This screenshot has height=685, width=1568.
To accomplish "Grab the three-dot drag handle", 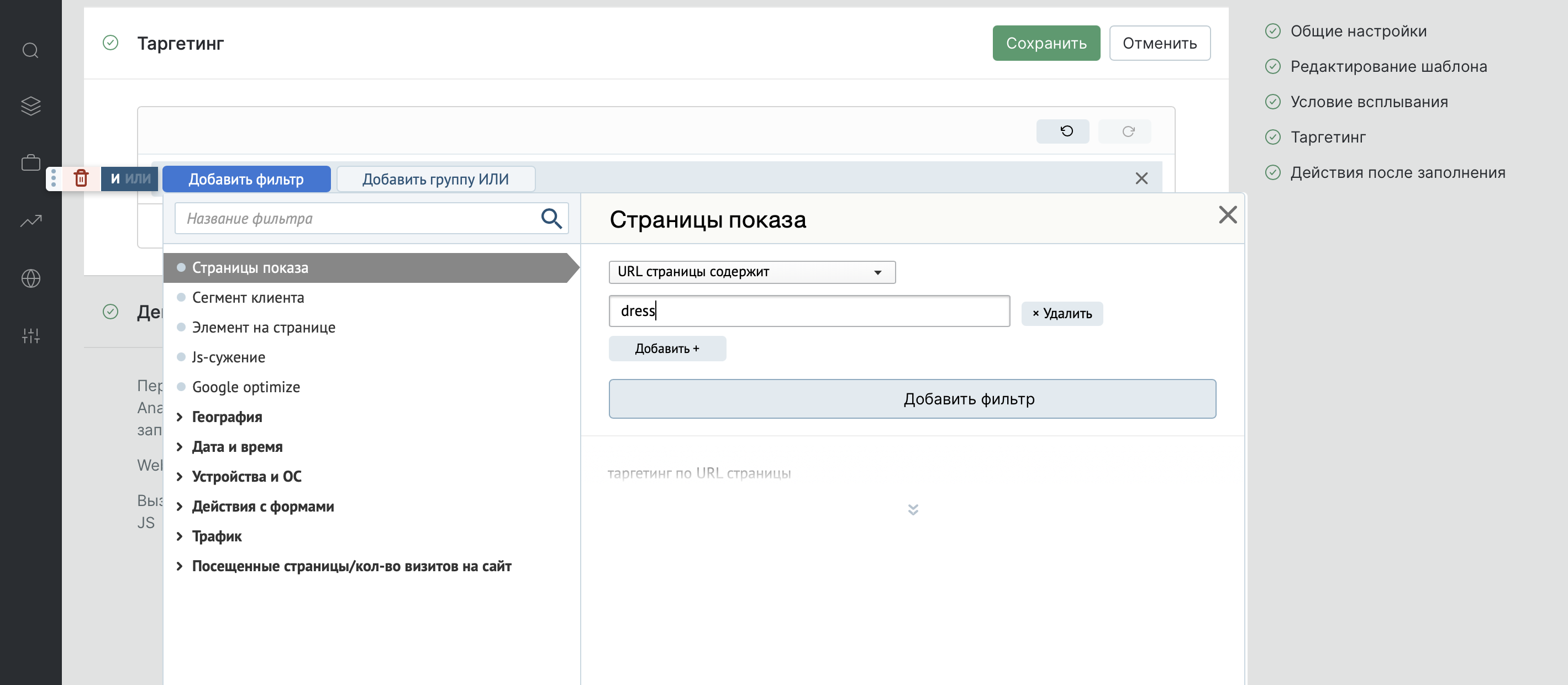I will click(x=54, y=178).
